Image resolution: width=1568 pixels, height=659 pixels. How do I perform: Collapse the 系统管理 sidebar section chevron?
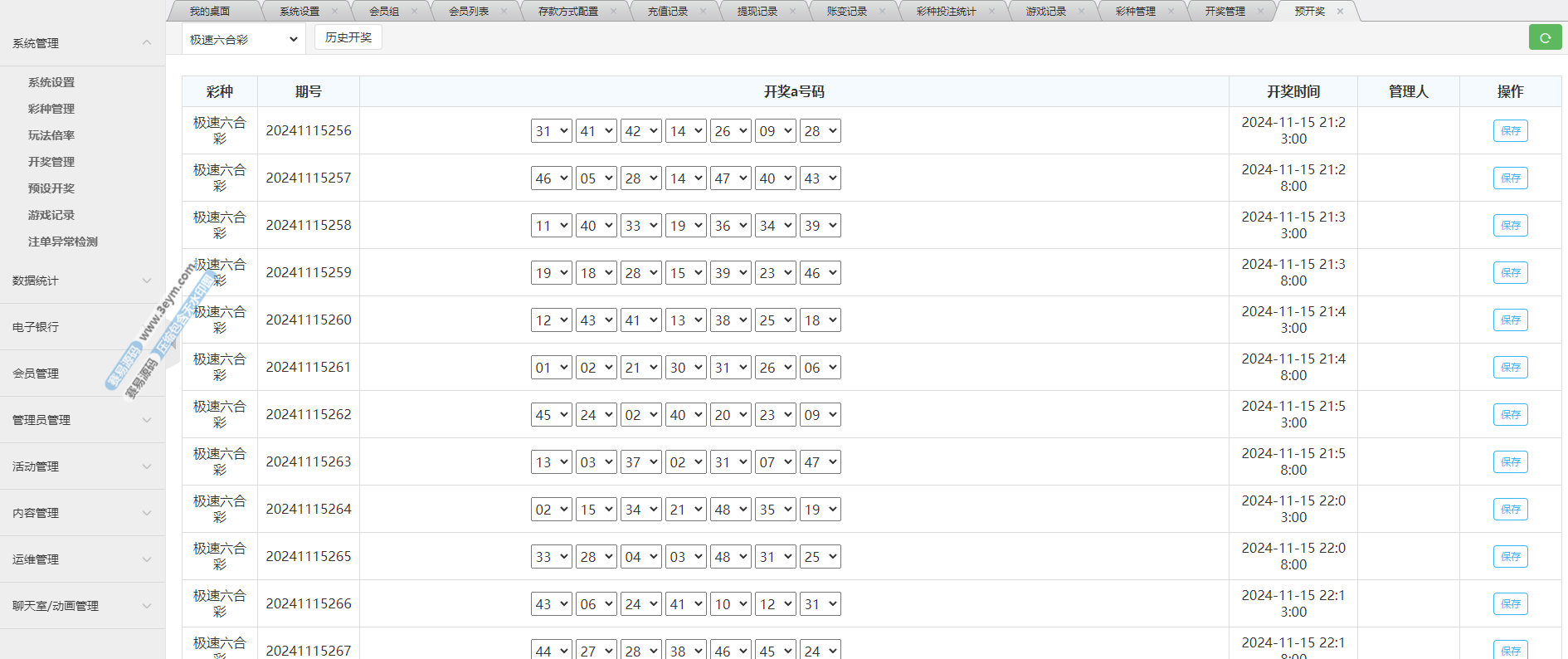click(147, 42)
